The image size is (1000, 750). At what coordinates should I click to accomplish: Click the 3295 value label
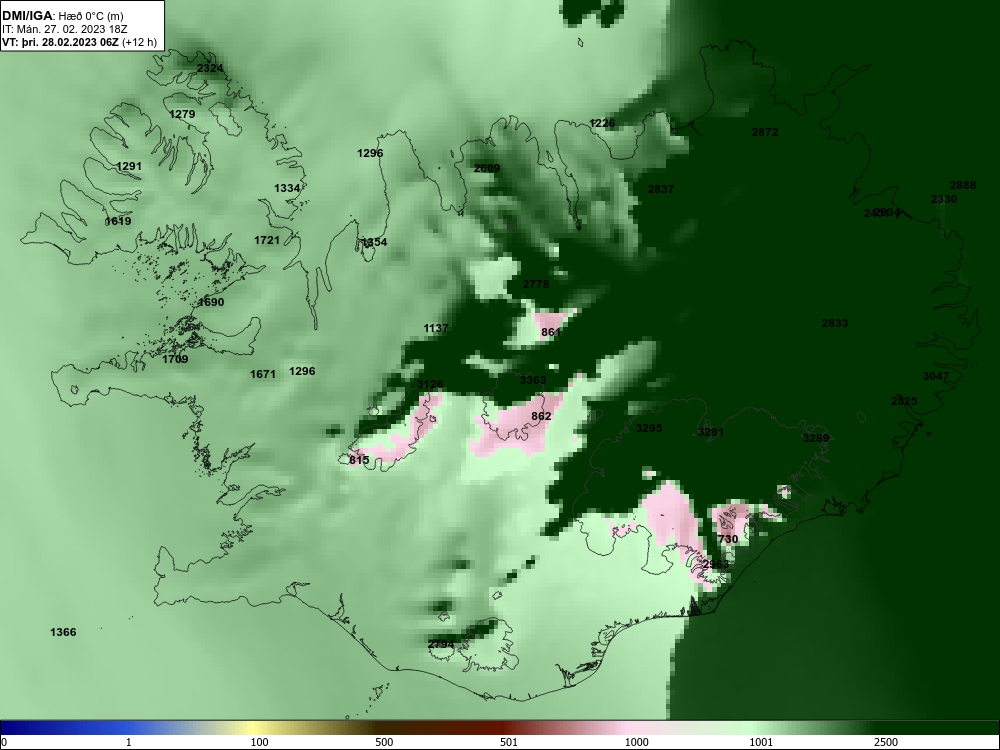649,429
